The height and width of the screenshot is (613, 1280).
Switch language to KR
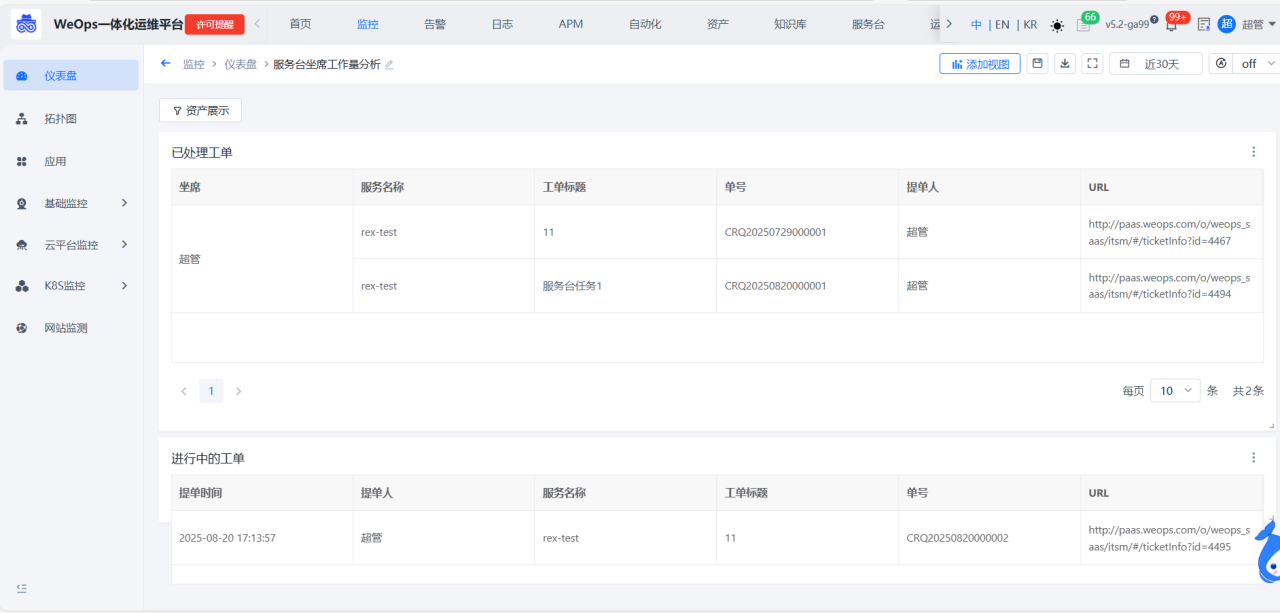coord(1030,25)
